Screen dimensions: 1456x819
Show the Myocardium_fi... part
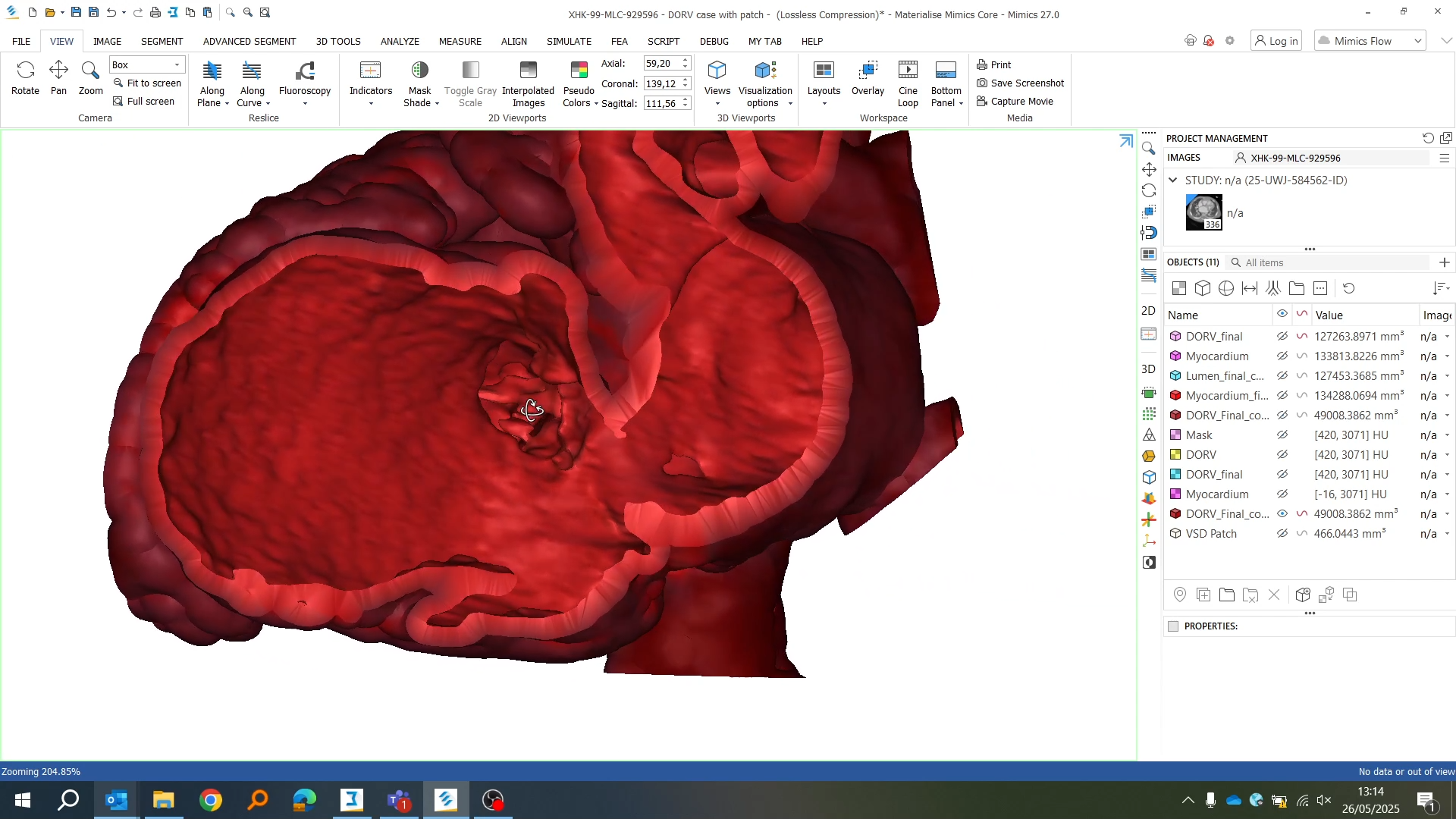coord(1282,396)
